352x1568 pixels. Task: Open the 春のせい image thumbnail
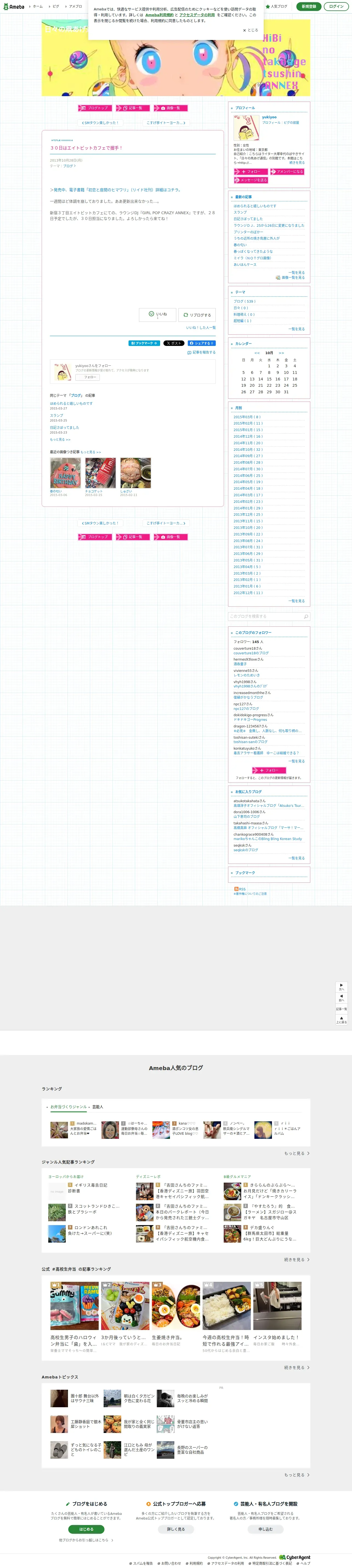pos(65,473)
